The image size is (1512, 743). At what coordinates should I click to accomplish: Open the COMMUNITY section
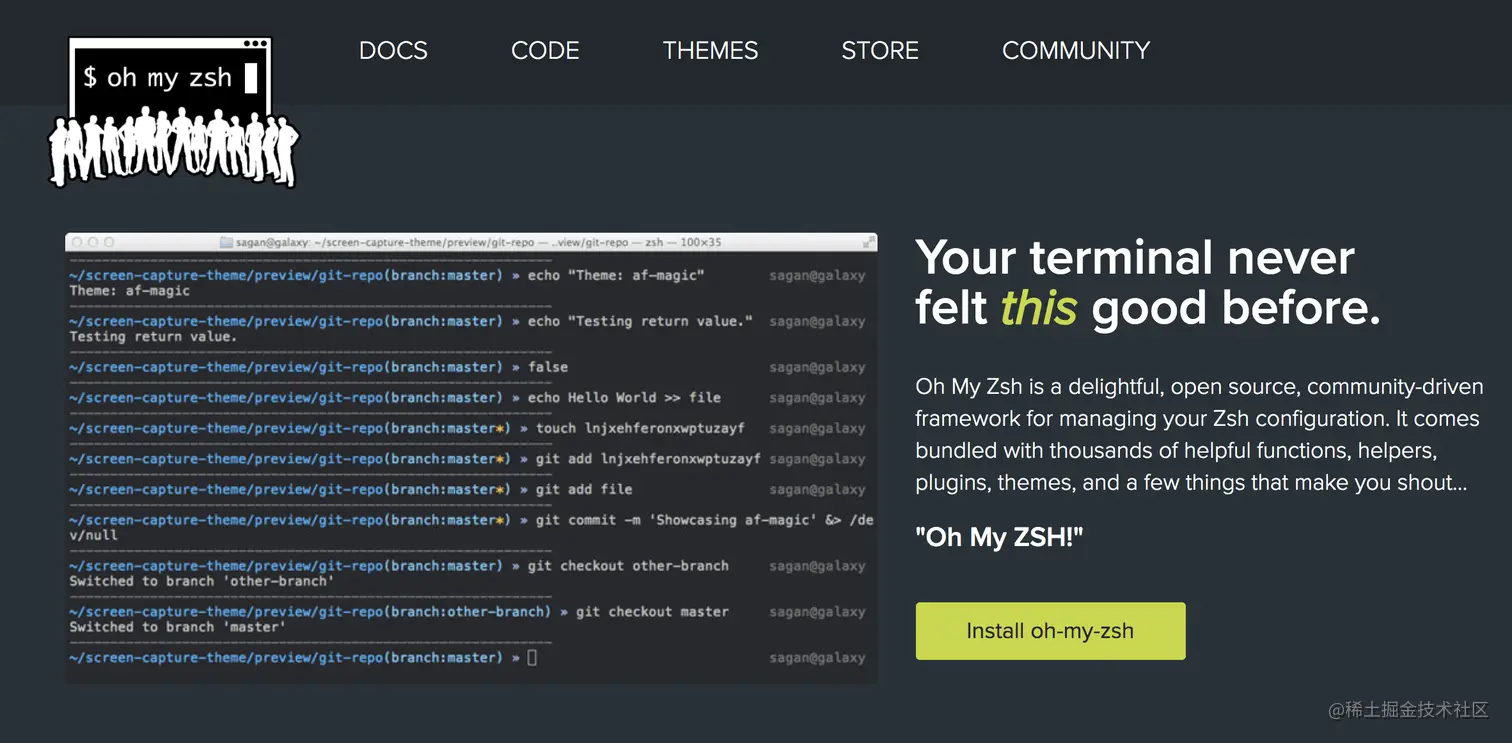point(1076,51)
